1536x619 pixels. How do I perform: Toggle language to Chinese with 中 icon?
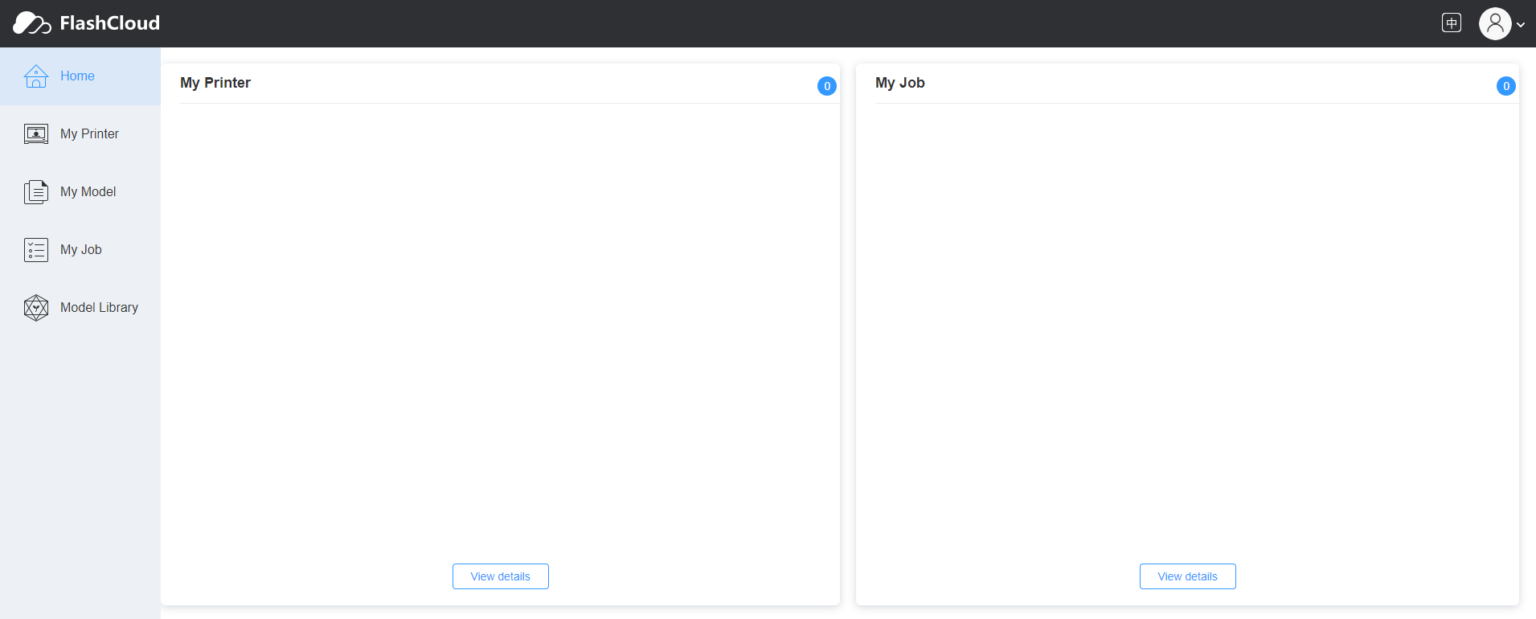pyautogui.click(x=1451, y=23)
